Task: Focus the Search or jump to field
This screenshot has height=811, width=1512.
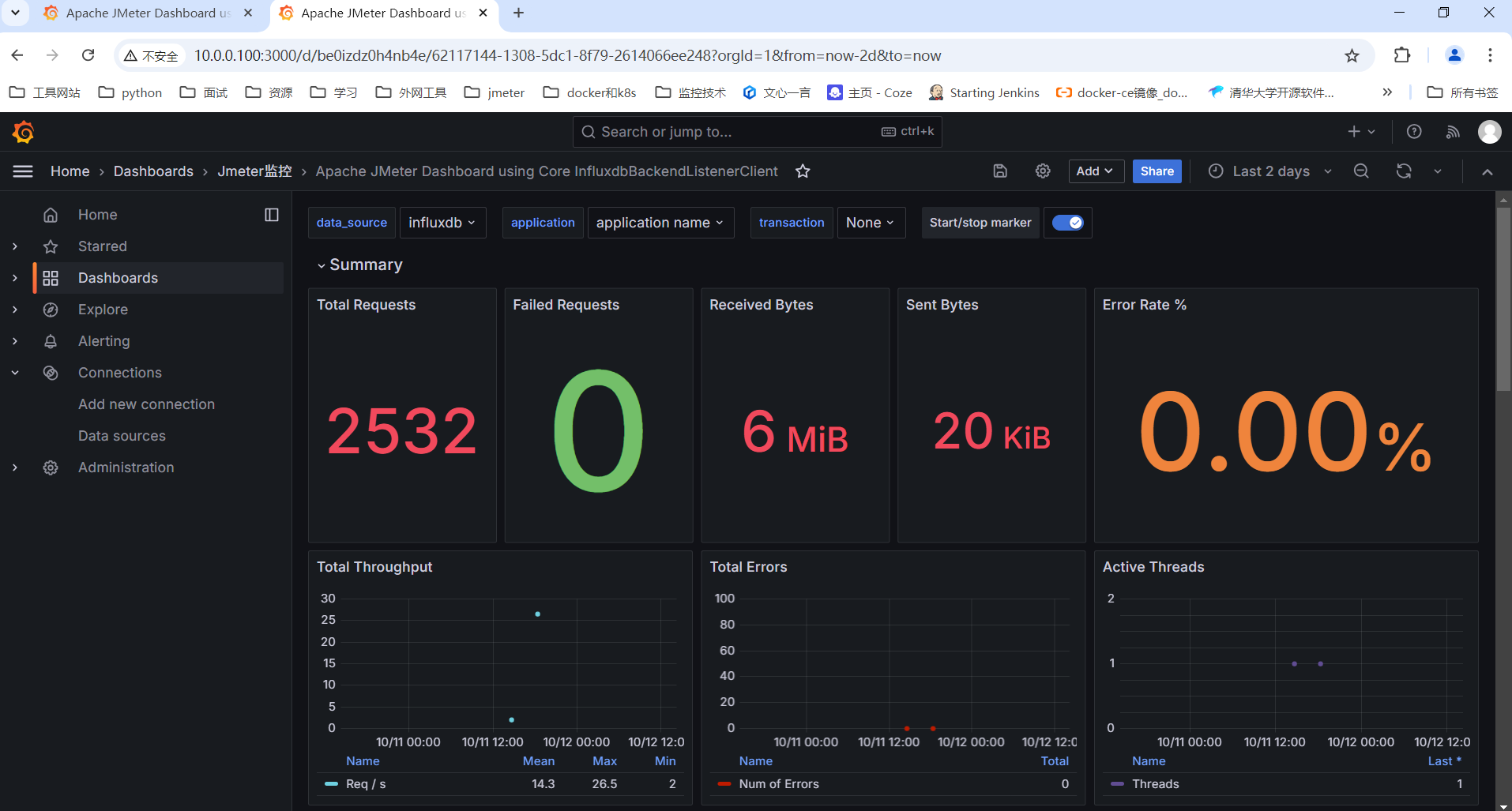Action: 757,132
